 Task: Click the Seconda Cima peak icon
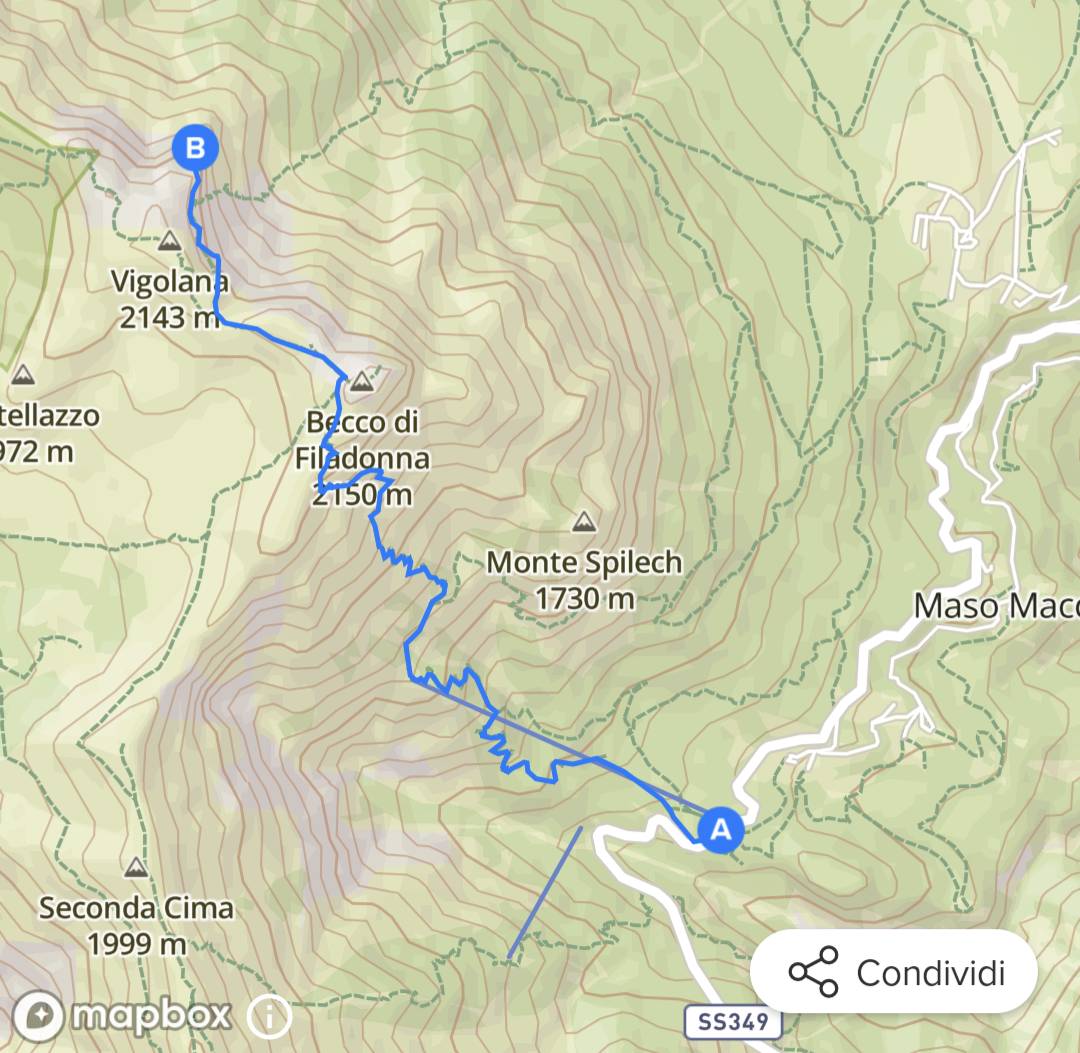coord(136,867)
